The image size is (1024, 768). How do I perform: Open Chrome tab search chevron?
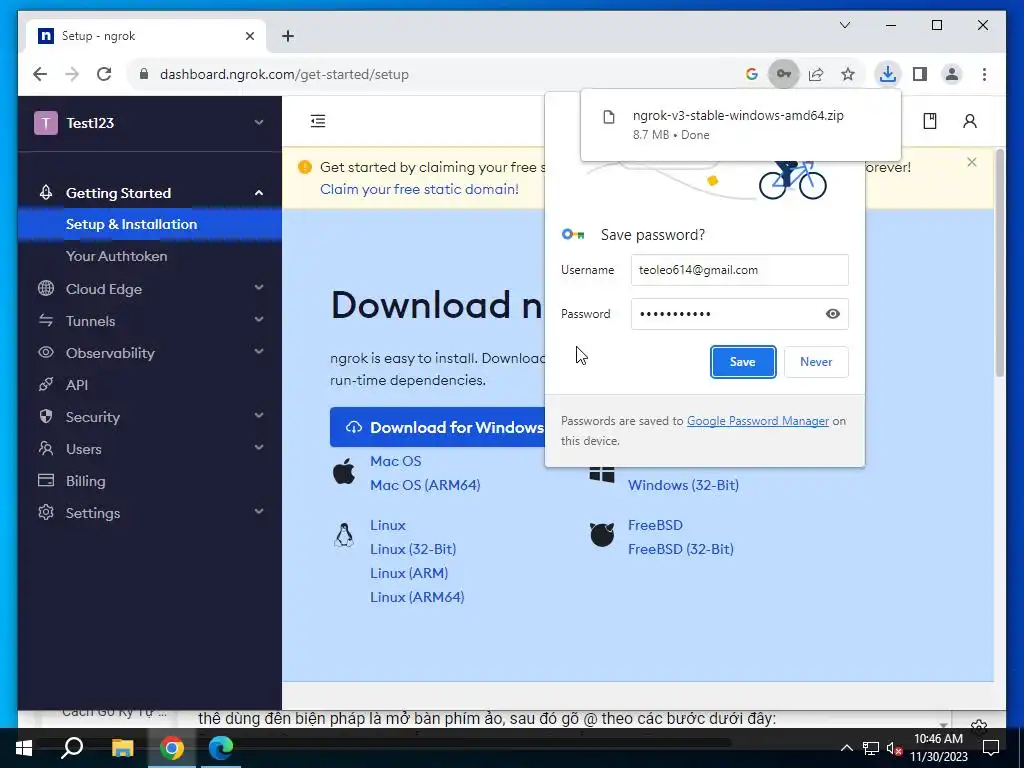click(x=844, y=25)
